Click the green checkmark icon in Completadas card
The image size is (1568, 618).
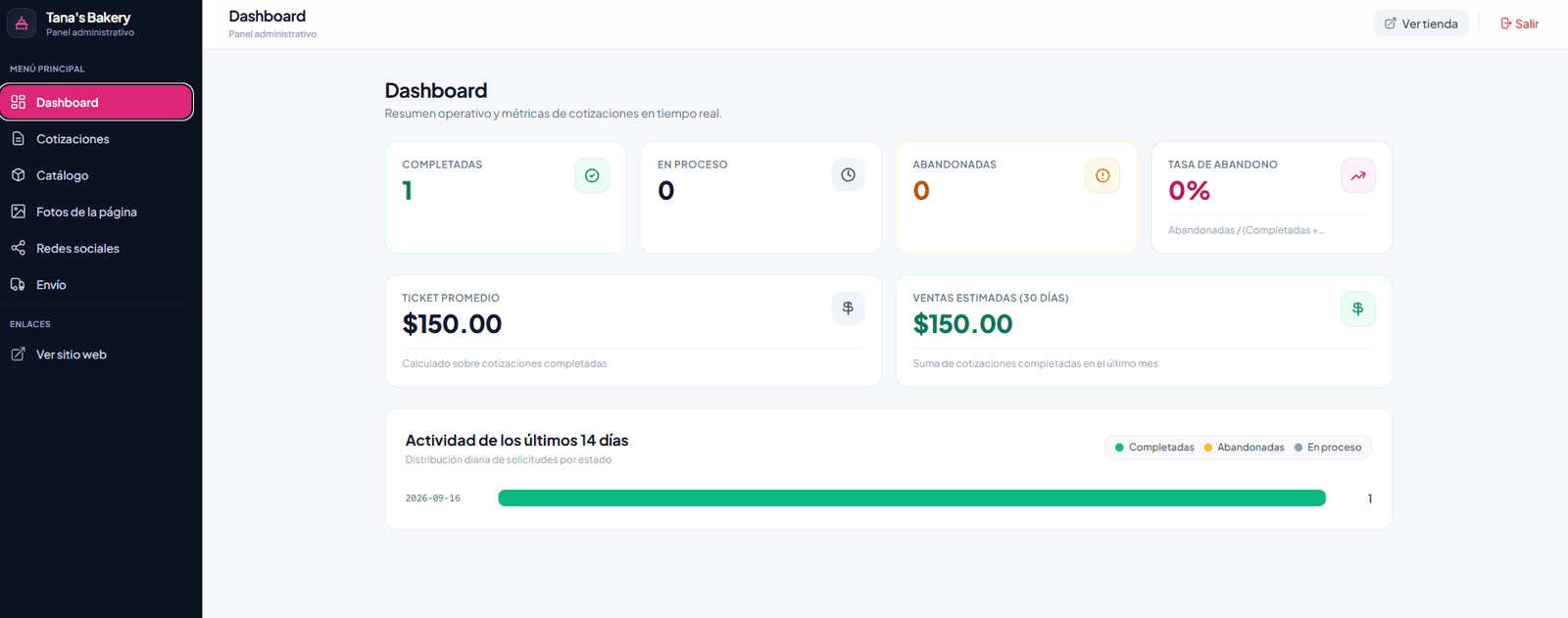(592, 175)
